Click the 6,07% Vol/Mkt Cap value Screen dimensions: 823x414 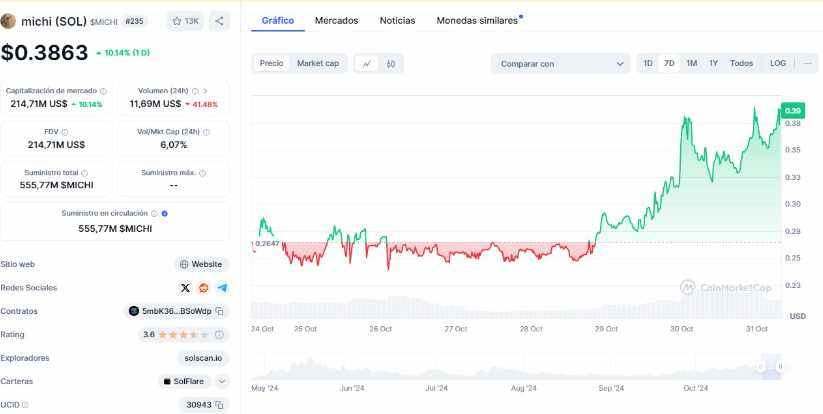click(x=174, y=145)
